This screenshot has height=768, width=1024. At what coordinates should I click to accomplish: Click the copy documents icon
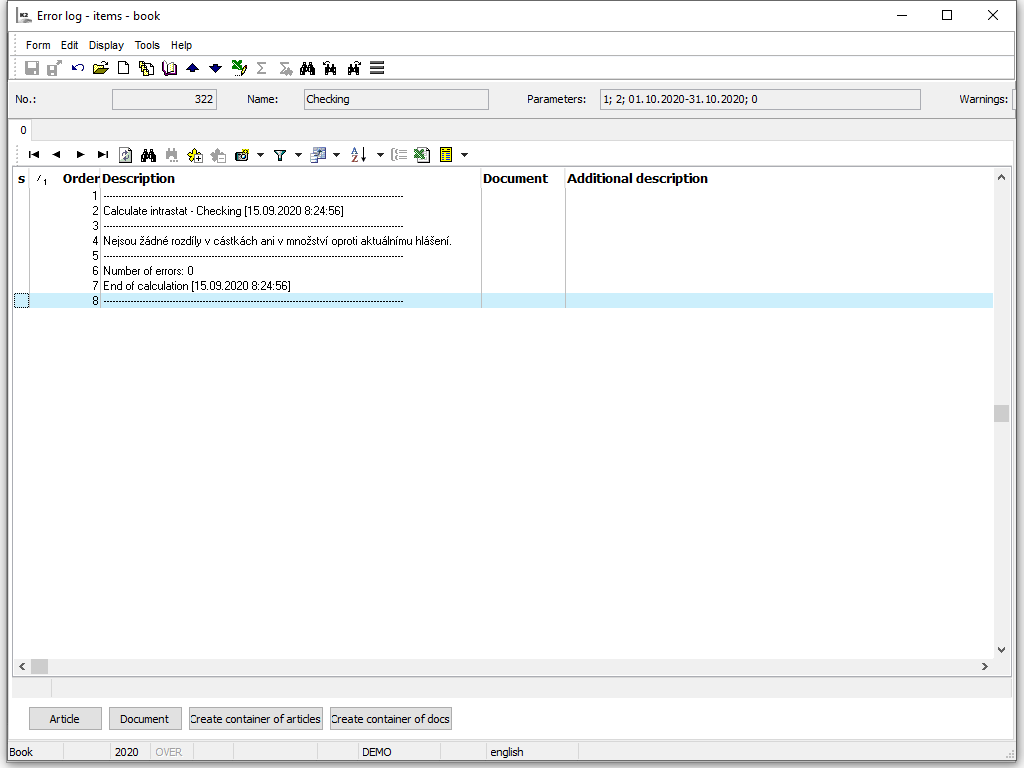point(146,68)
